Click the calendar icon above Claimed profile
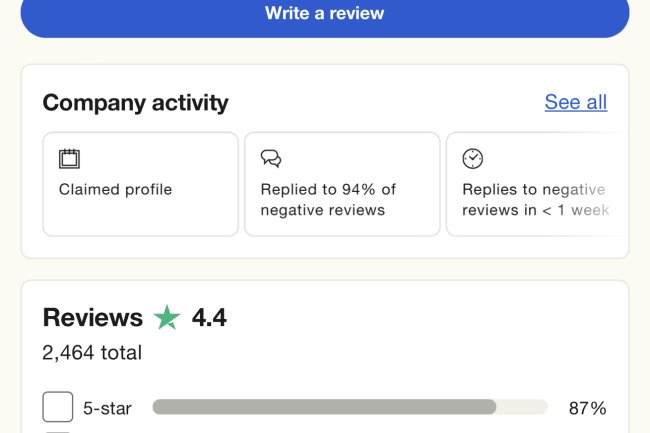Viewport: 650px width, 433px height. (x=69, y=158)
